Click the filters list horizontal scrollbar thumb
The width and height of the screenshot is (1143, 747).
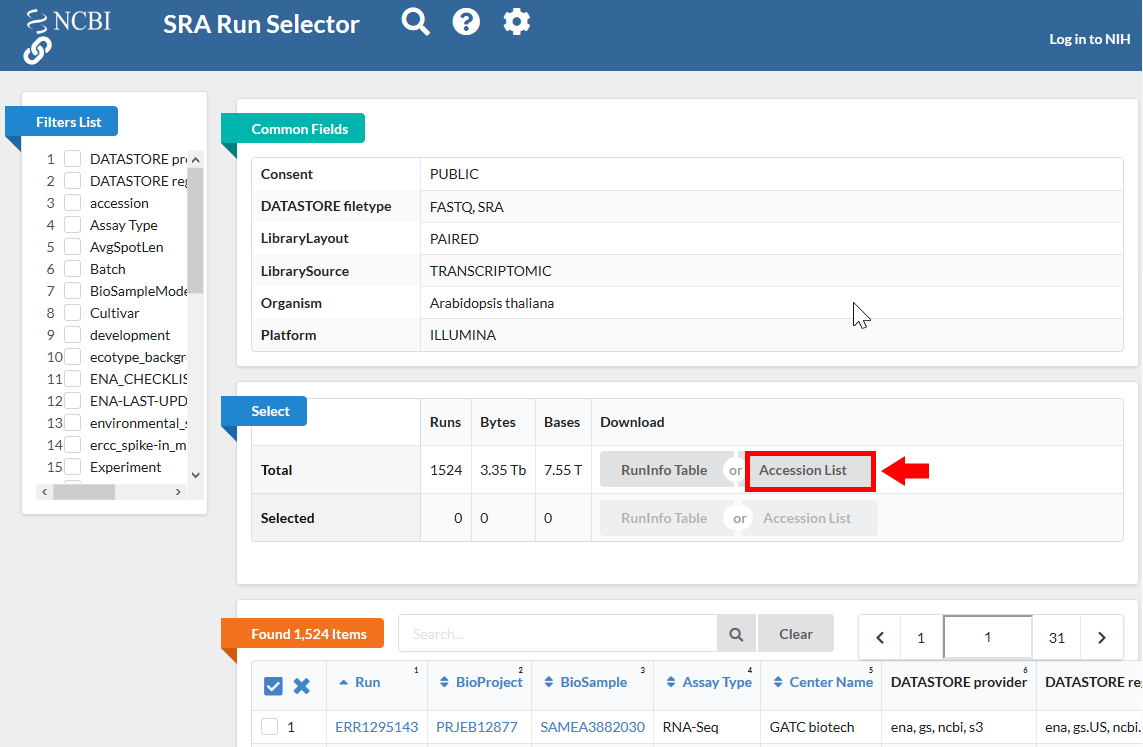(84, 492)
